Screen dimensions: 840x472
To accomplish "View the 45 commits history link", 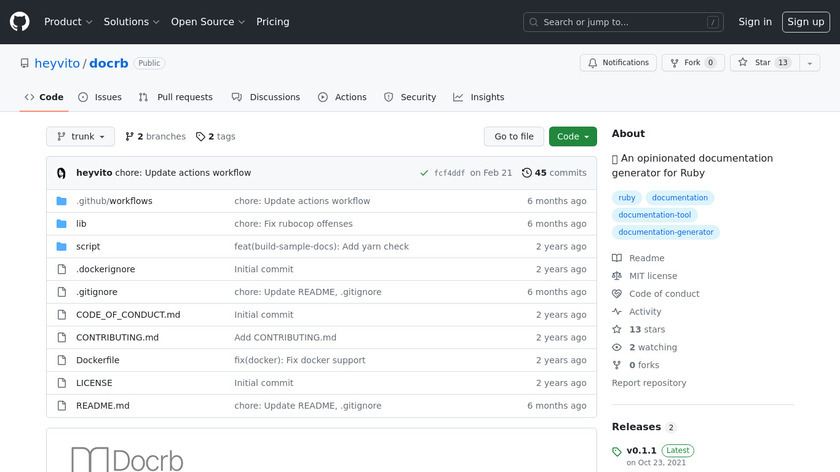I will coord(554,173).
